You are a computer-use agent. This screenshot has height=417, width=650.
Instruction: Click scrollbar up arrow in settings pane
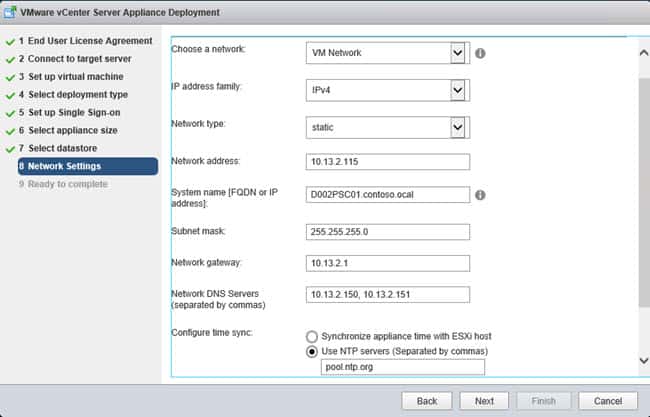tap(644, 53)
